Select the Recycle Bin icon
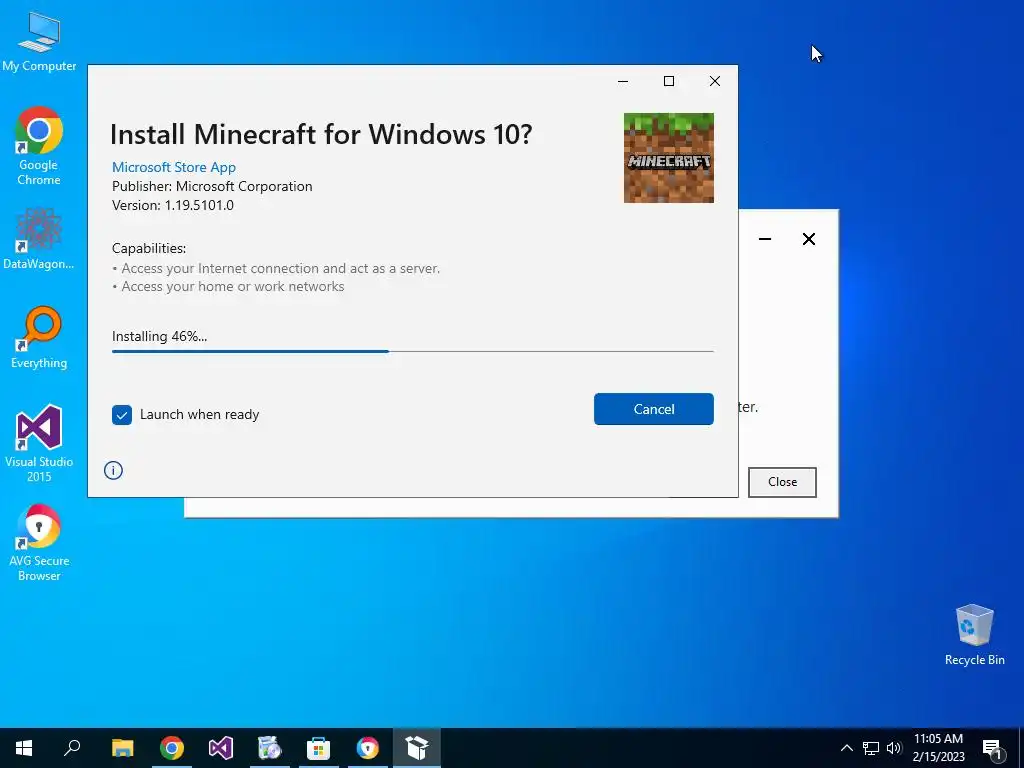1024x768 pixels. (x=974, y=635)
